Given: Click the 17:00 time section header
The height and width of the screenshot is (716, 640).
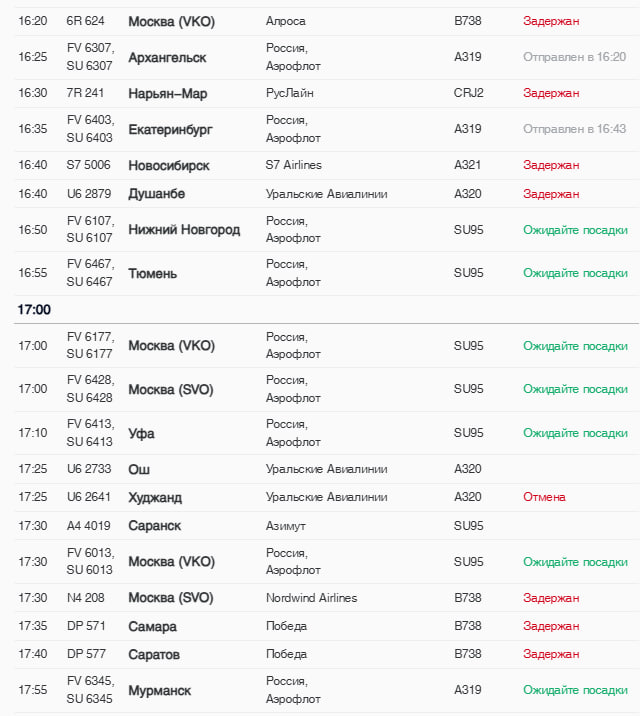Looking at the screenshot, I should pos(34,310).
